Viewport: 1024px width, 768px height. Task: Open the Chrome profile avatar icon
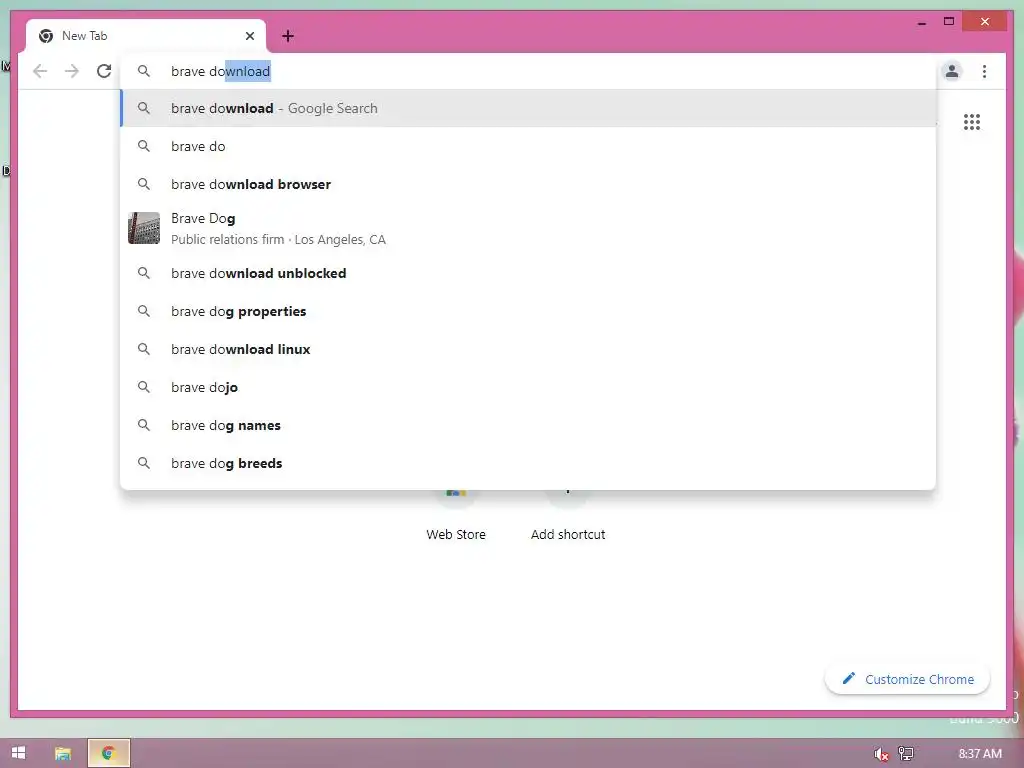952,71
